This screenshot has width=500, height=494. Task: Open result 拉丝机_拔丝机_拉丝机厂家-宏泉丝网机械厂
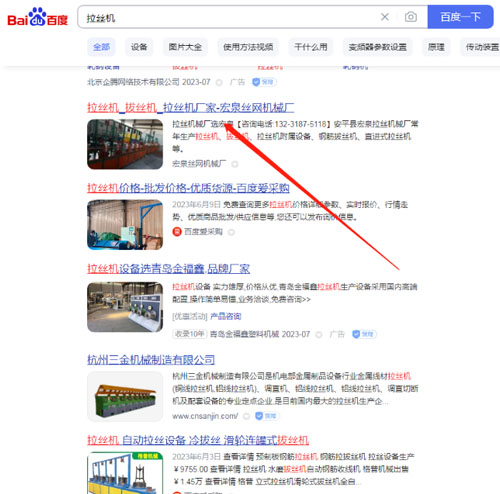coord(191,108)
